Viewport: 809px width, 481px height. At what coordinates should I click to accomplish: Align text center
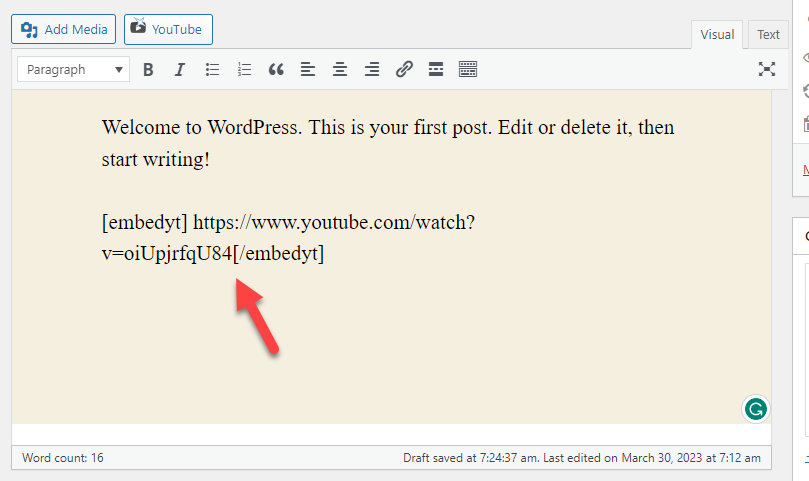coord(340,69)
